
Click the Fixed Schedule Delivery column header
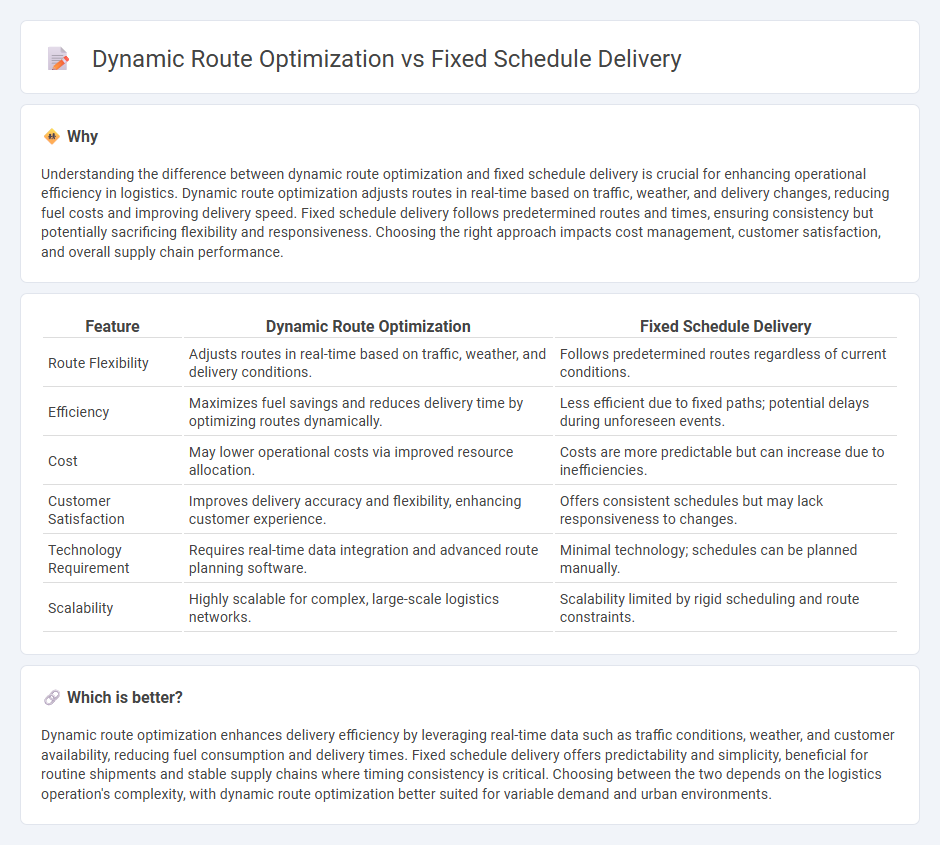725,326
